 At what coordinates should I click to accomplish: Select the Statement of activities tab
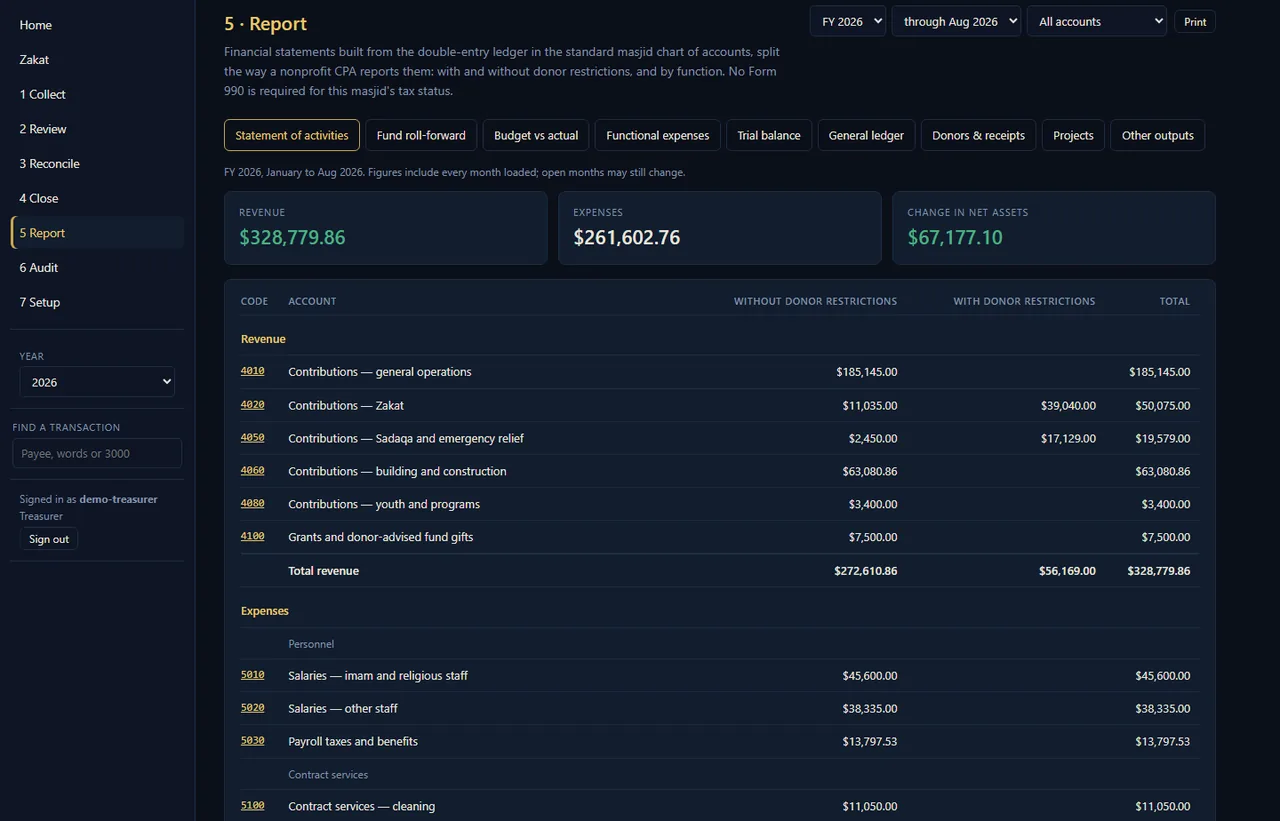click(292, 135)
